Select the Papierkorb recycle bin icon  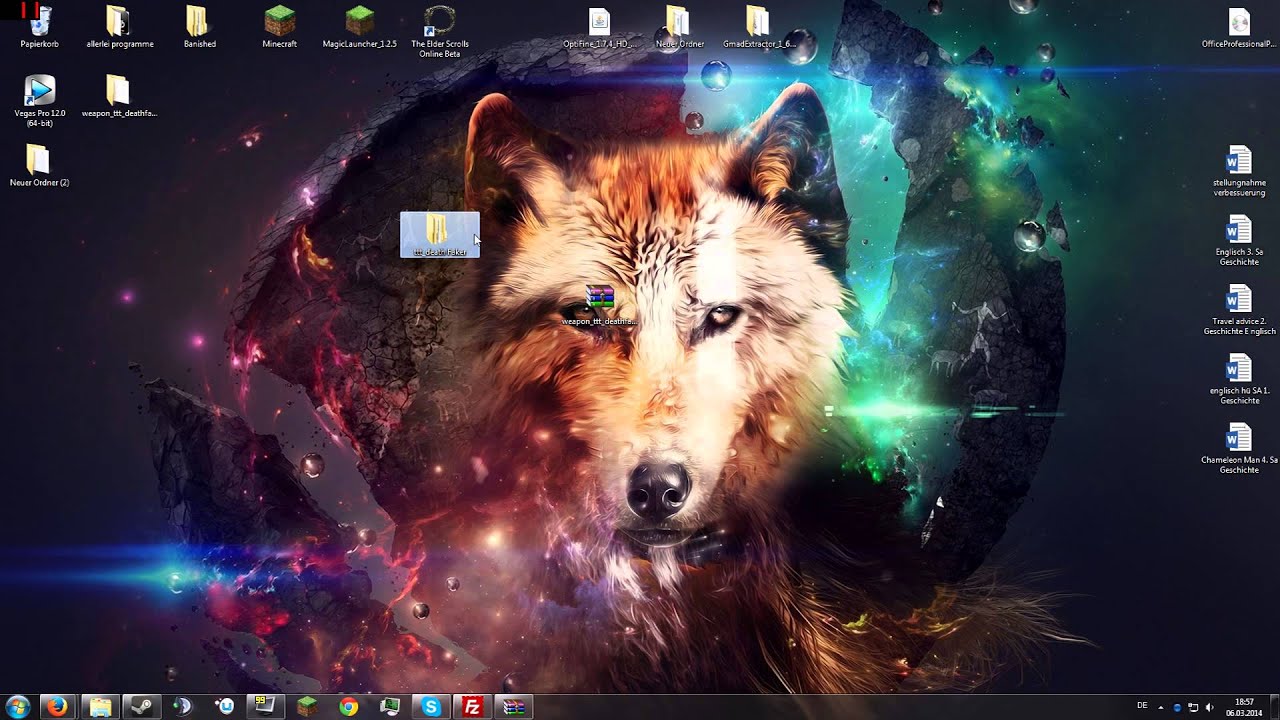[x=40, y=27]
